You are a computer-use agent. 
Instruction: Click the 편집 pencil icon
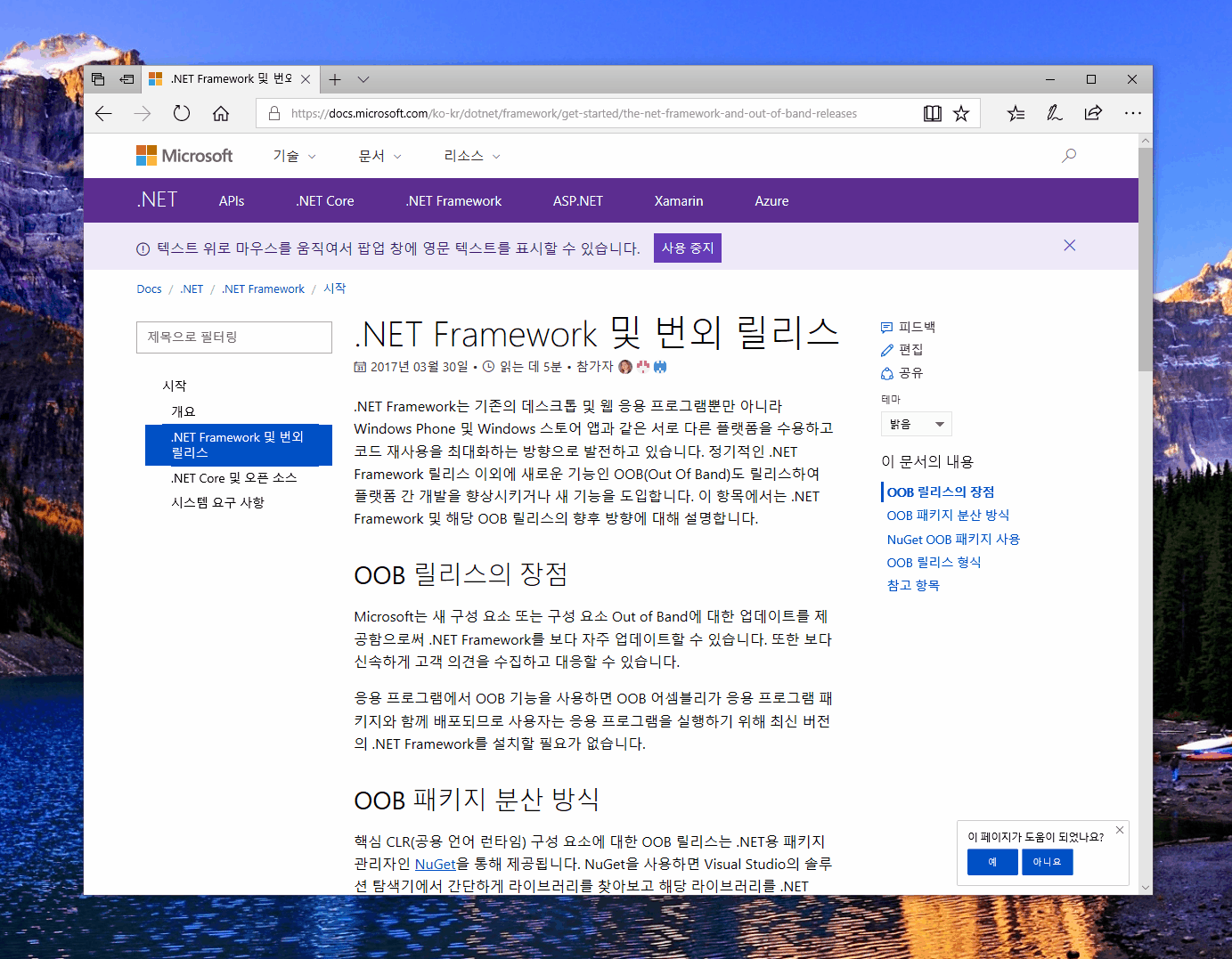coord(886,350)
